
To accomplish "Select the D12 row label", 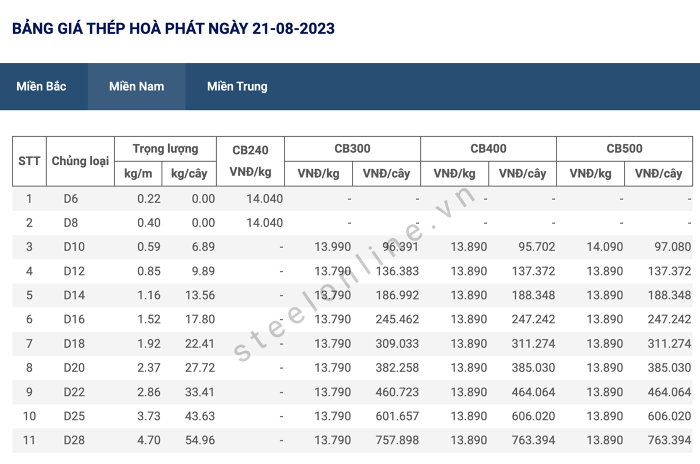I will pyautogui.click(x=74, y=271).
